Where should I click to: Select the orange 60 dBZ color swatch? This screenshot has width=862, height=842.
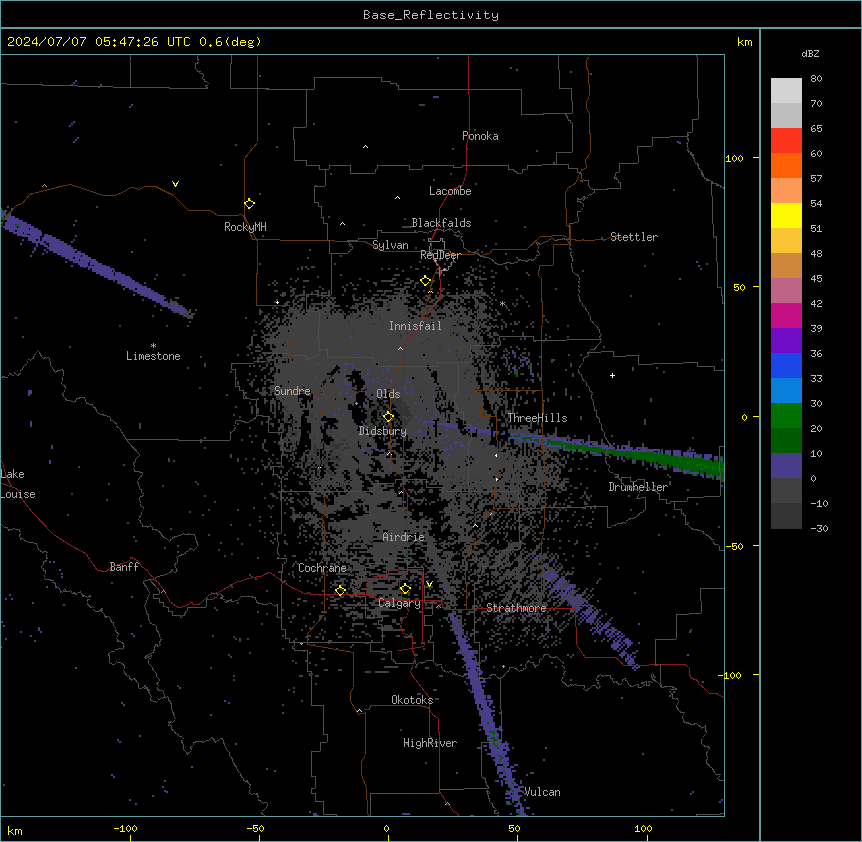click(786, 165)
